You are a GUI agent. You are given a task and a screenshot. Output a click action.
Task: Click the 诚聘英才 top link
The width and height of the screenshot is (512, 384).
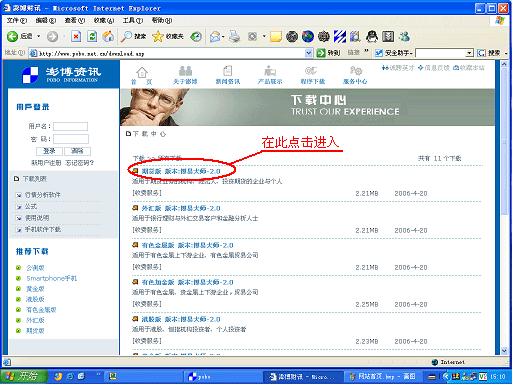[x=398, y=68]
